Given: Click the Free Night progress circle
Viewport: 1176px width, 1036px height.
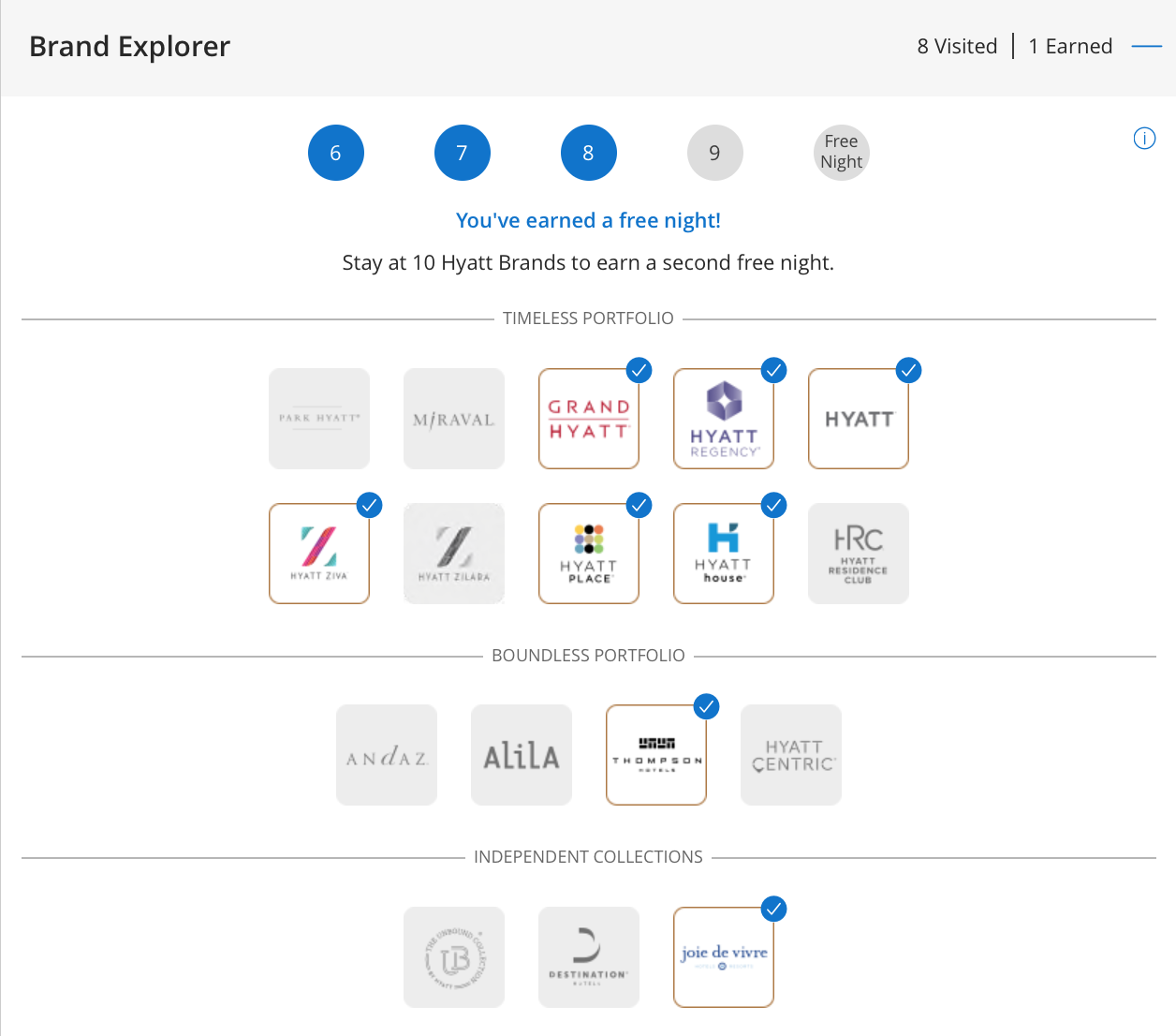Looking at the screenshot, I should point(841,153).
